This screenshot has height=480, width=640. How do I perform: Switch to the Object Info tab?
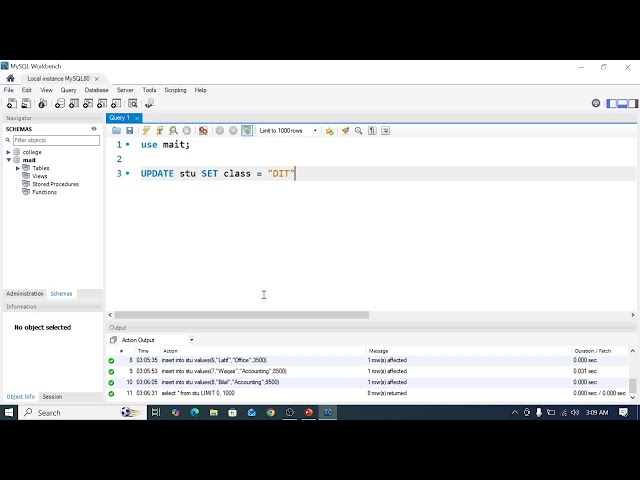(x=20, y=397)
